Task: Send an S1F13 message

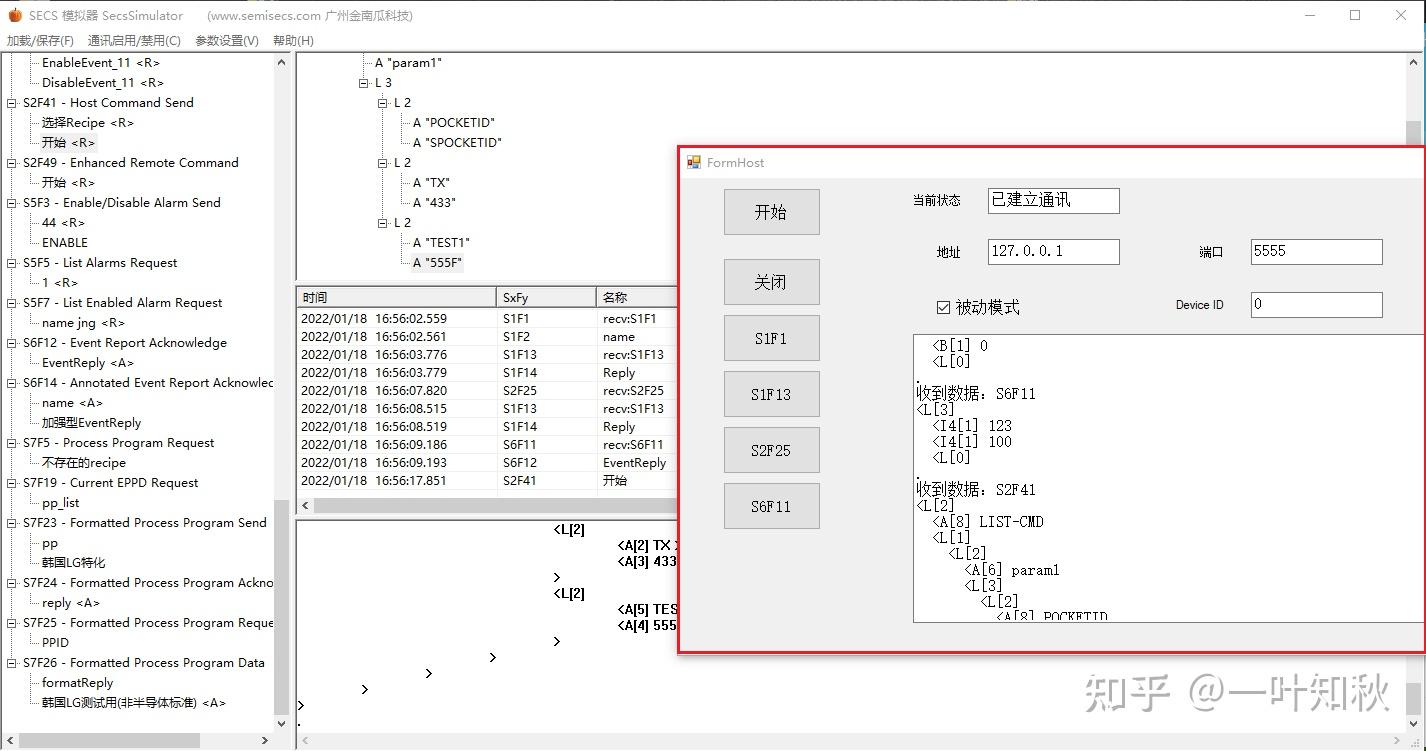Action: pos(771,394)
